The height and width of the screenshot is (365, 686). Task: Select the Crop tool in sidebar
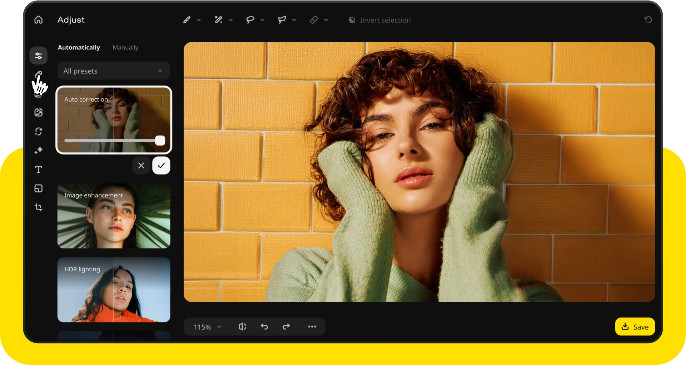(x=38, y=207)
